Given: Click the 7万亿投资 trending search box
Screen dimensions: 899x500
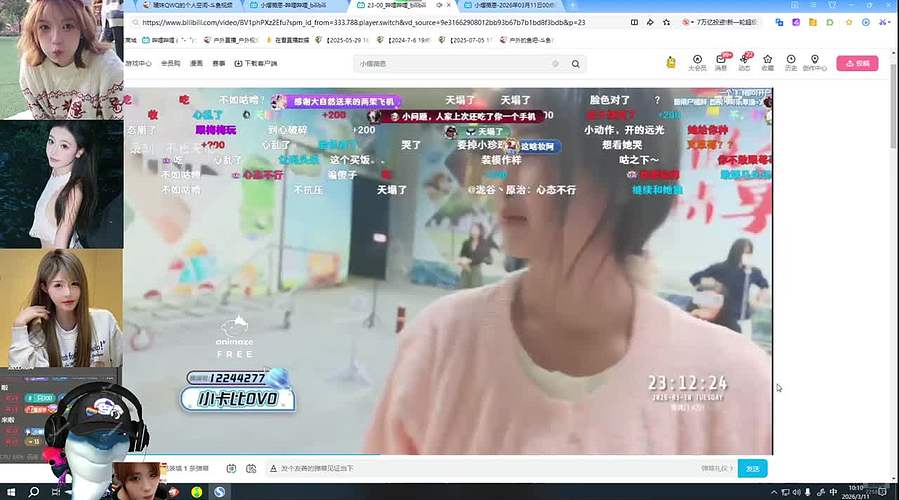Looking at the screenshot, I should [721, 22].
